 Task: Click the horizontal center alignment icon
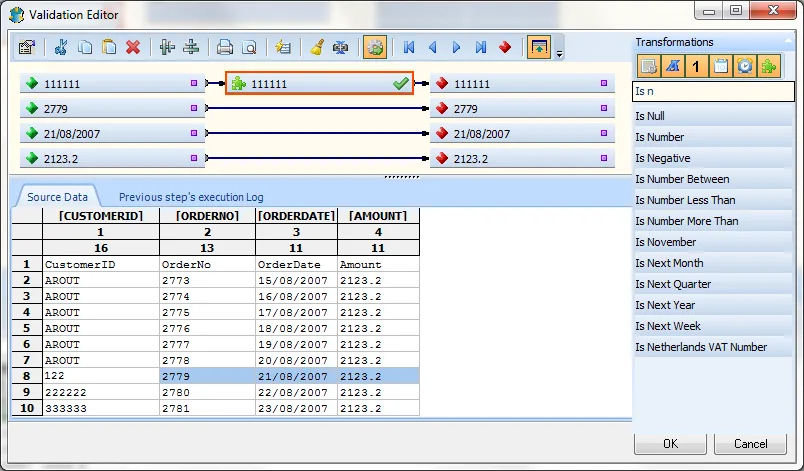pyautogui.click(x=191, y=48)
